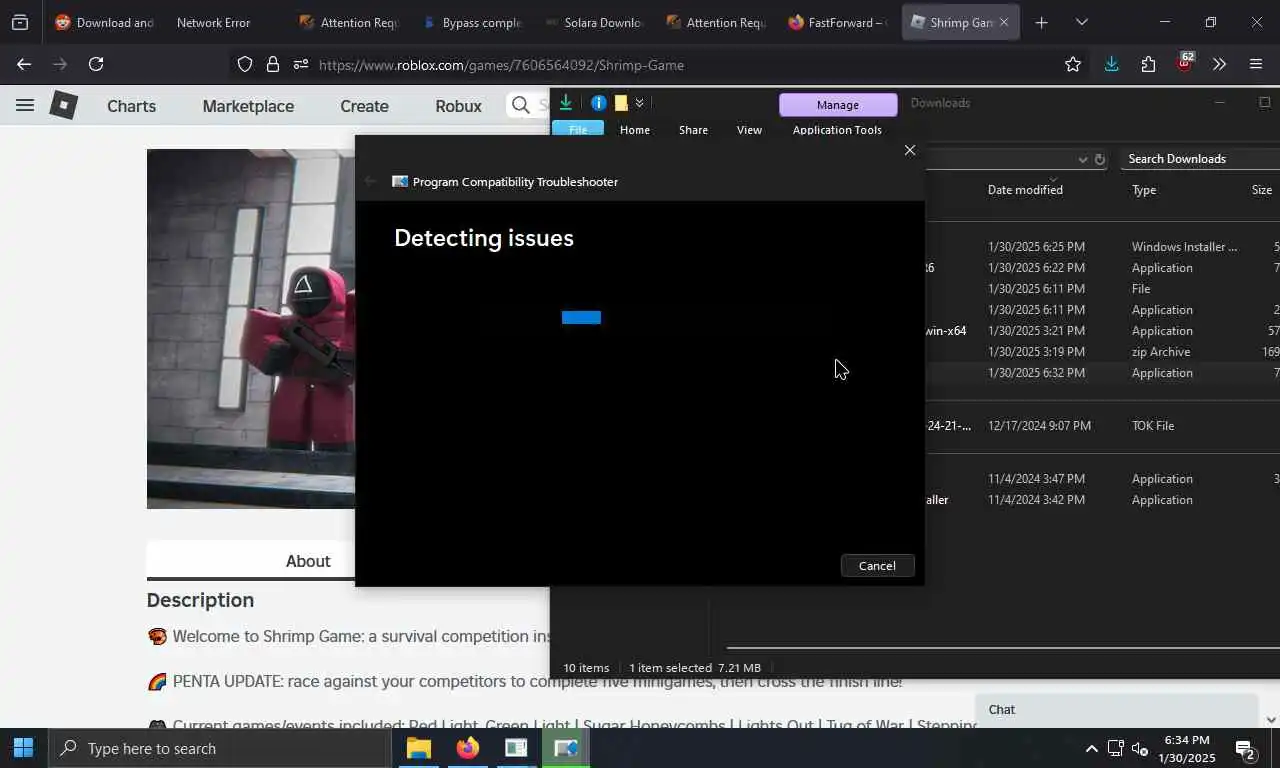Open the Firefox application hamburger menu
The image size is (1280, 768).
click(1256, 64)
